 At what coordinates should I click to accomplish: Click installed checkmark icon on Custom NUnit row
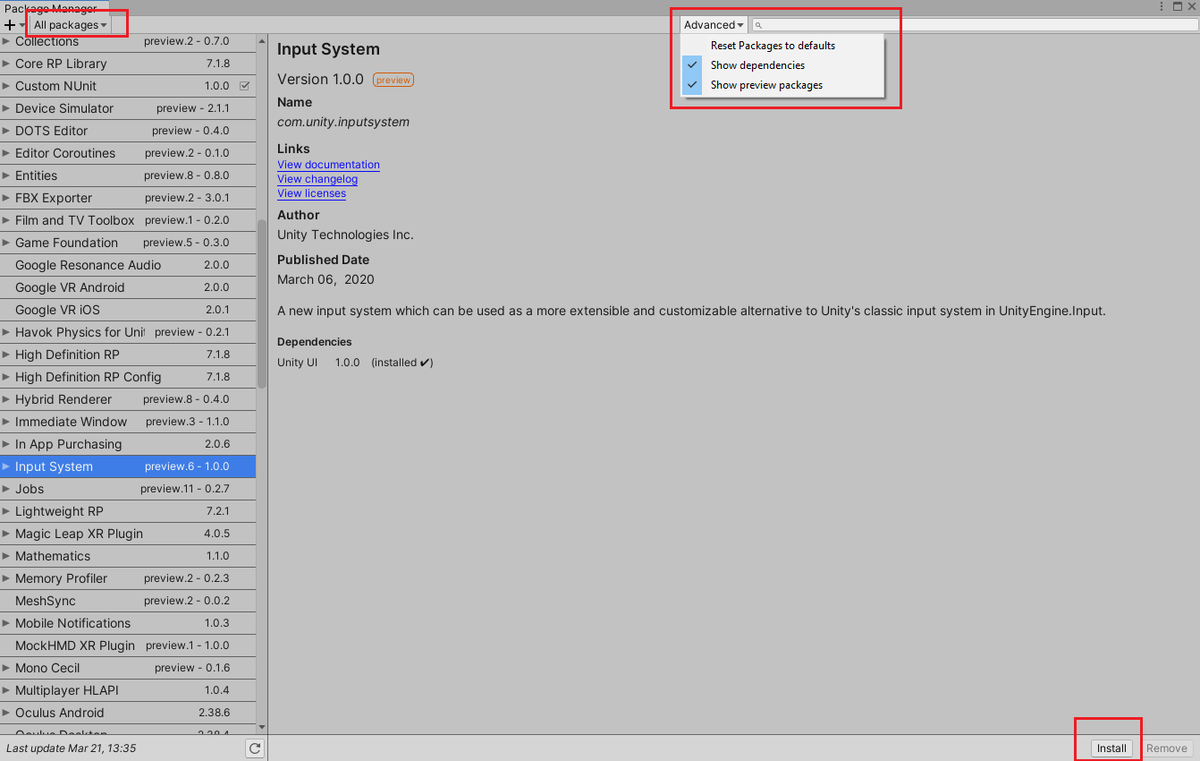pos(244,86)
